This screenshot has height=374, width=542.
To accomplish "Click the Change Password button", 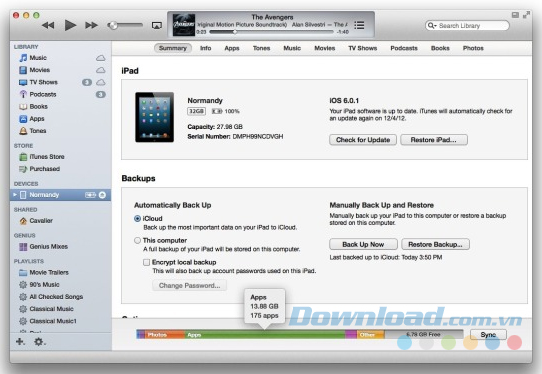I will [x=189, y=285].
